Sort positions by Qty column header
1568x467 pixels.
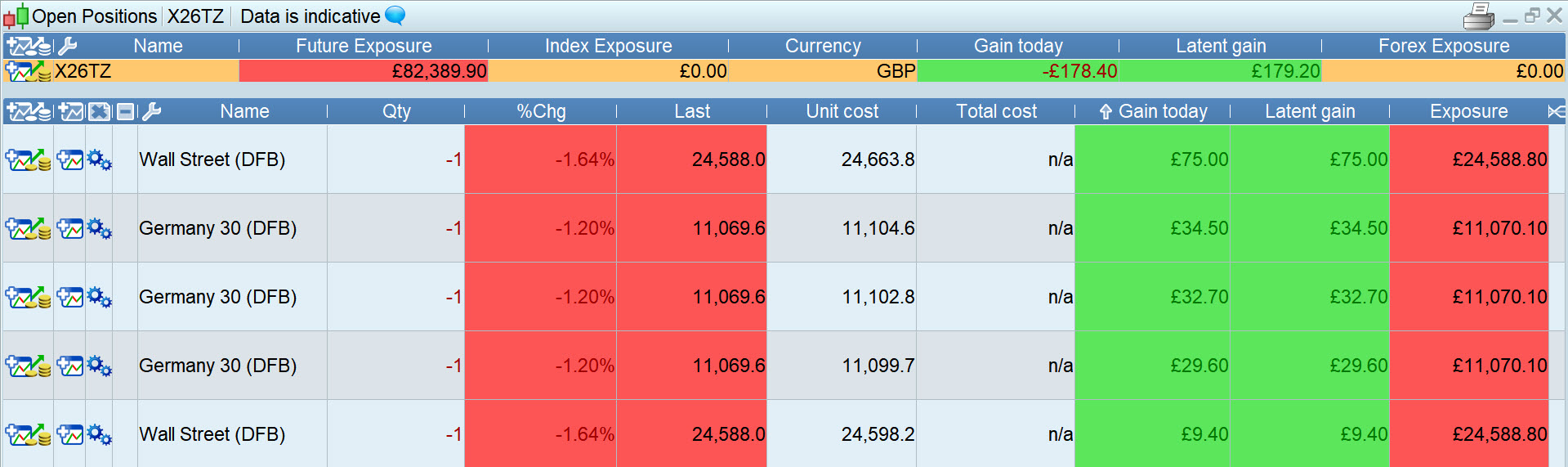396,111
